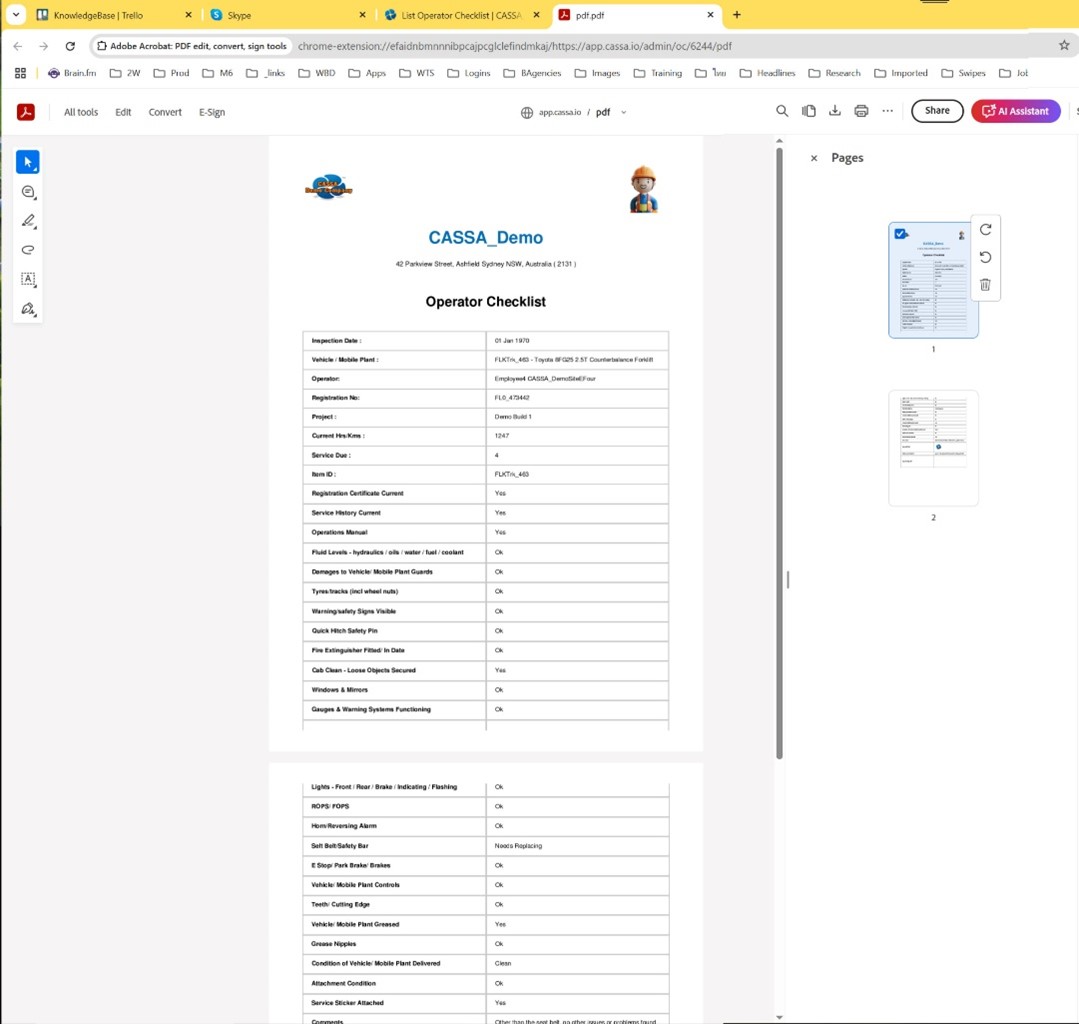1079x1024 pixels.
Task: Pick the freehand draw loop tool
Action: point(28,250)
